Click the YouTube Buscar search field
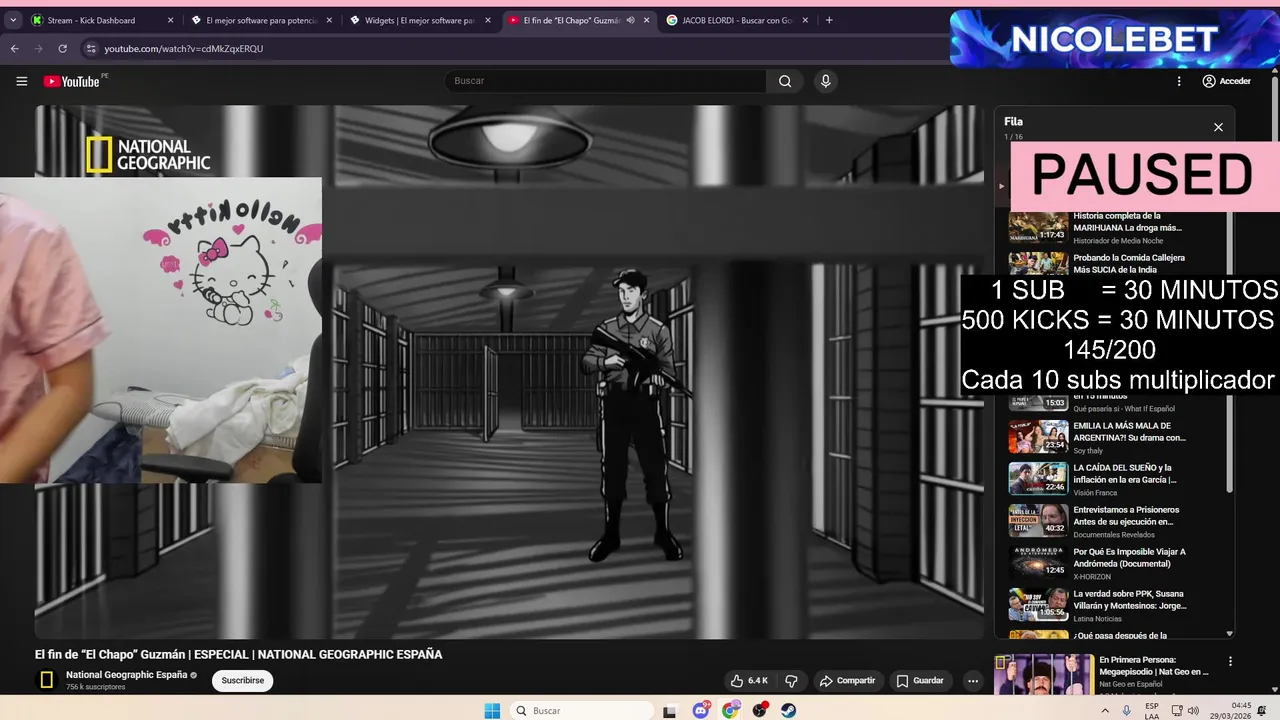Image resolution: width=1280 pixels, height=720 pixels. pyautogui.click(x=605, y=81)
